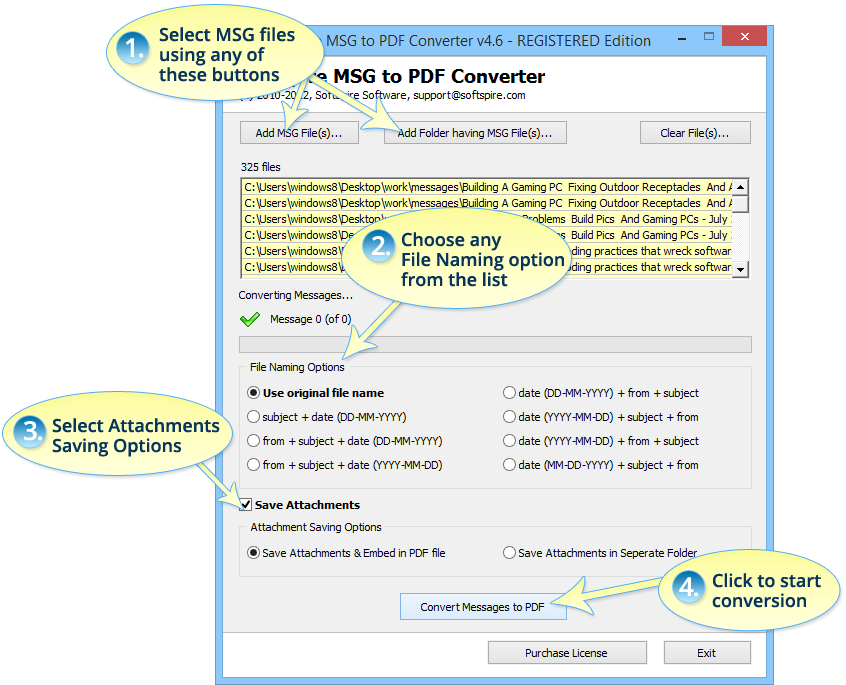Select first Build Pics And Gaming PCs row
Image resolution: width=846 pixels, height=685 pixels.
pos(487,219)
